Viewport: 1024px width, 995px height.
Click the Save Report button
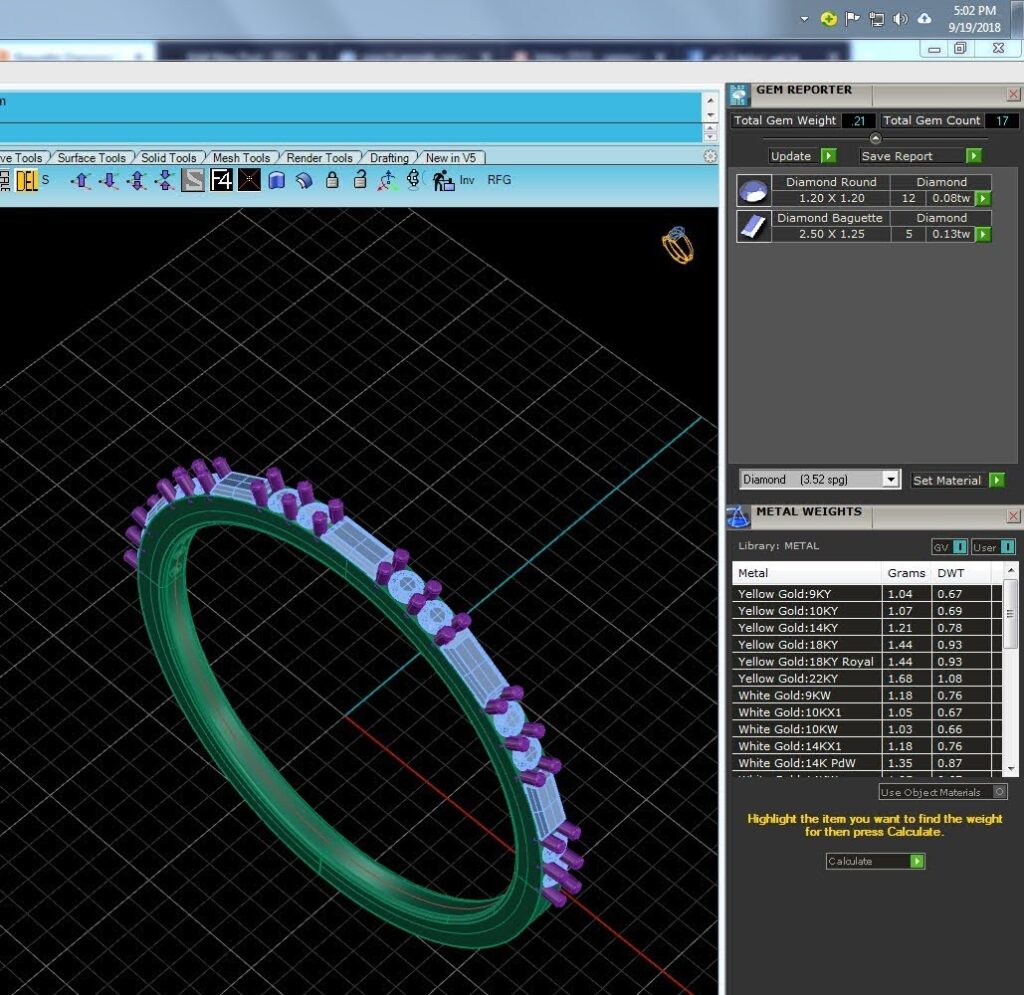pos(921,156)
